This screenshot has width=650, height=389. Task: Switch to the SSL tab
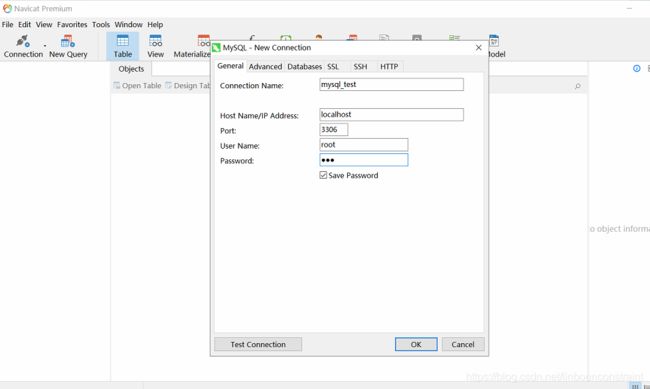pyautogui.click(x=333, y=66)
